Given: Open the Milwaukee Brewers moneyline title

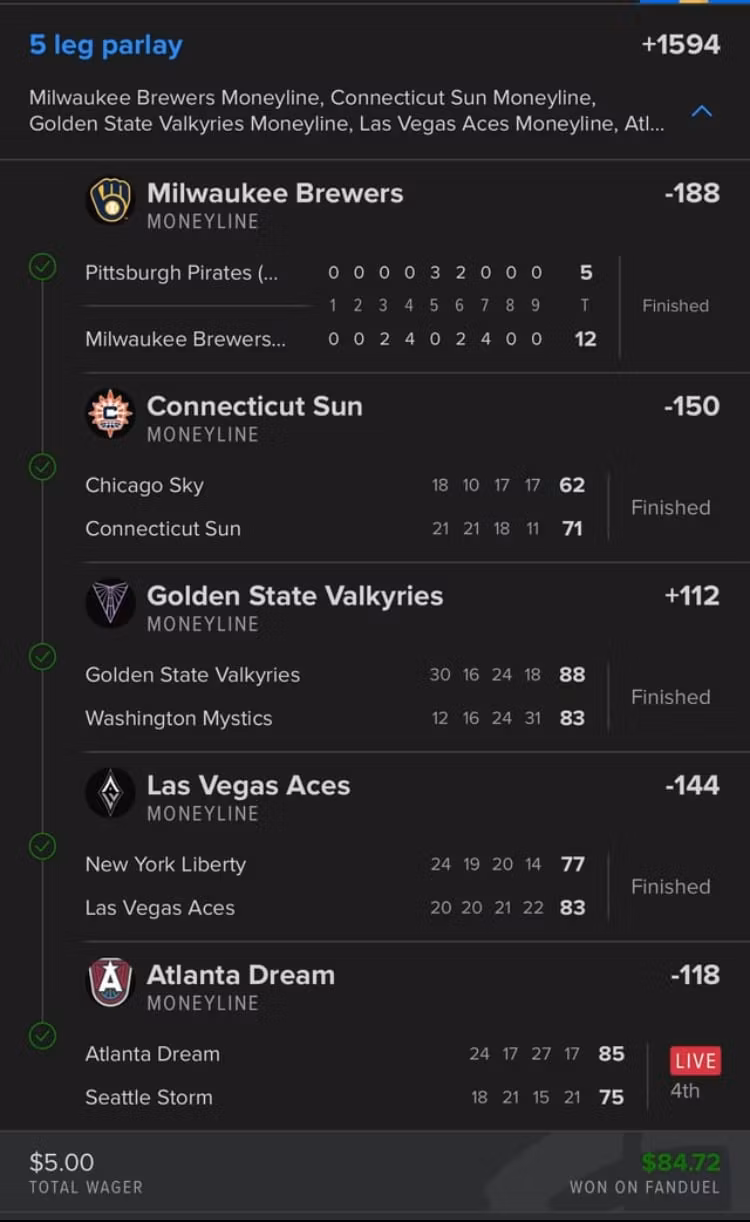Looking at the screenshot, I should [x=275, y=193].
